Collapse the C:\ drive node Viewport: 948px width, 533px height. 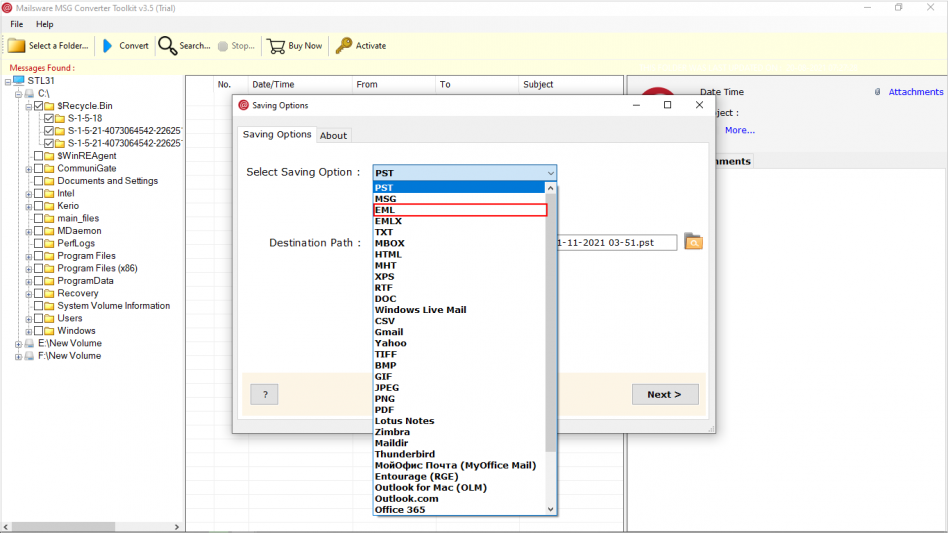(x=19, y=94)
